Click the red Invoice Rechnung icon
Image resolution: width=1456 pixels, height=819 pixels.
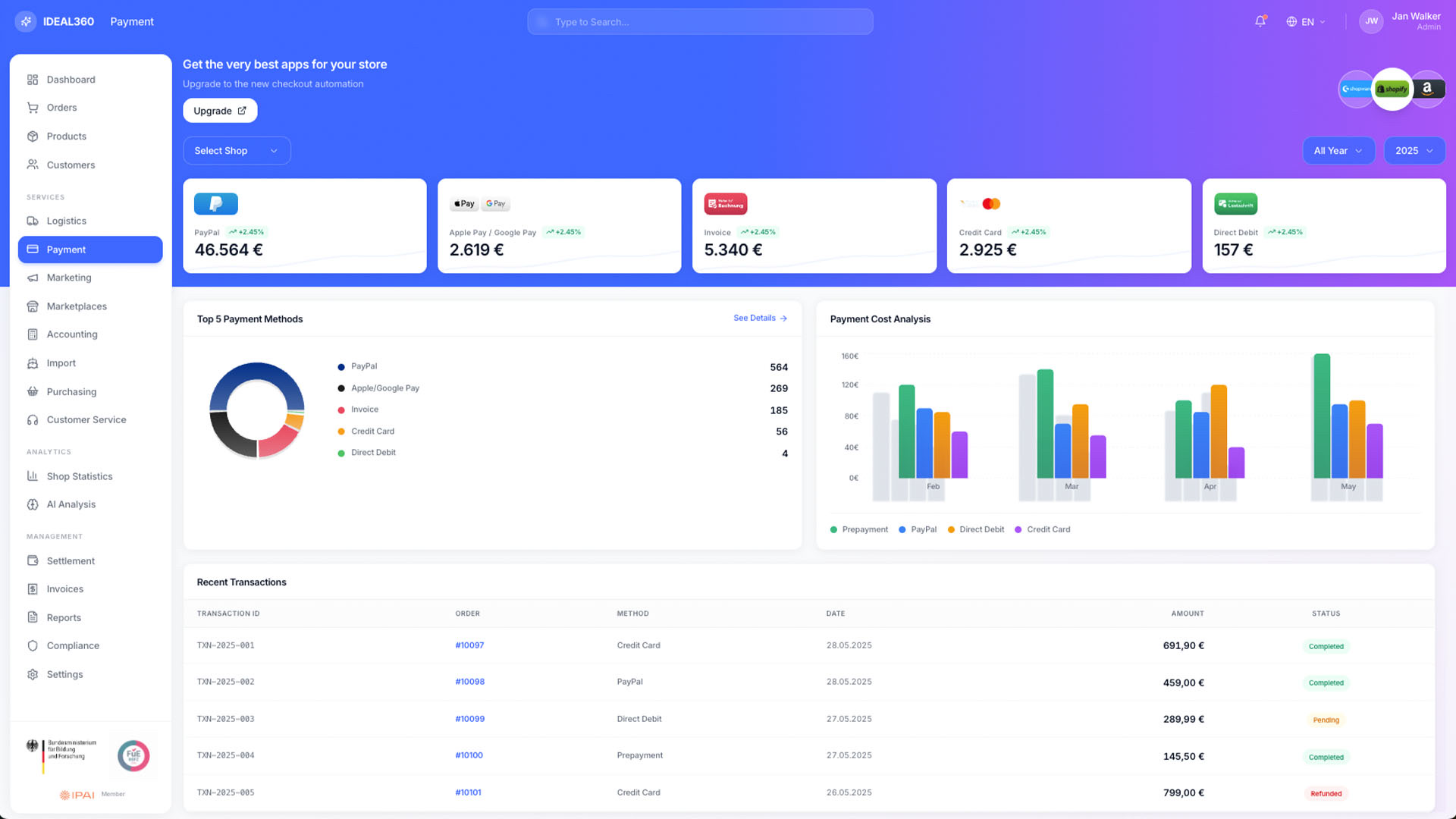pyautogui.click(x=726, y=203)
